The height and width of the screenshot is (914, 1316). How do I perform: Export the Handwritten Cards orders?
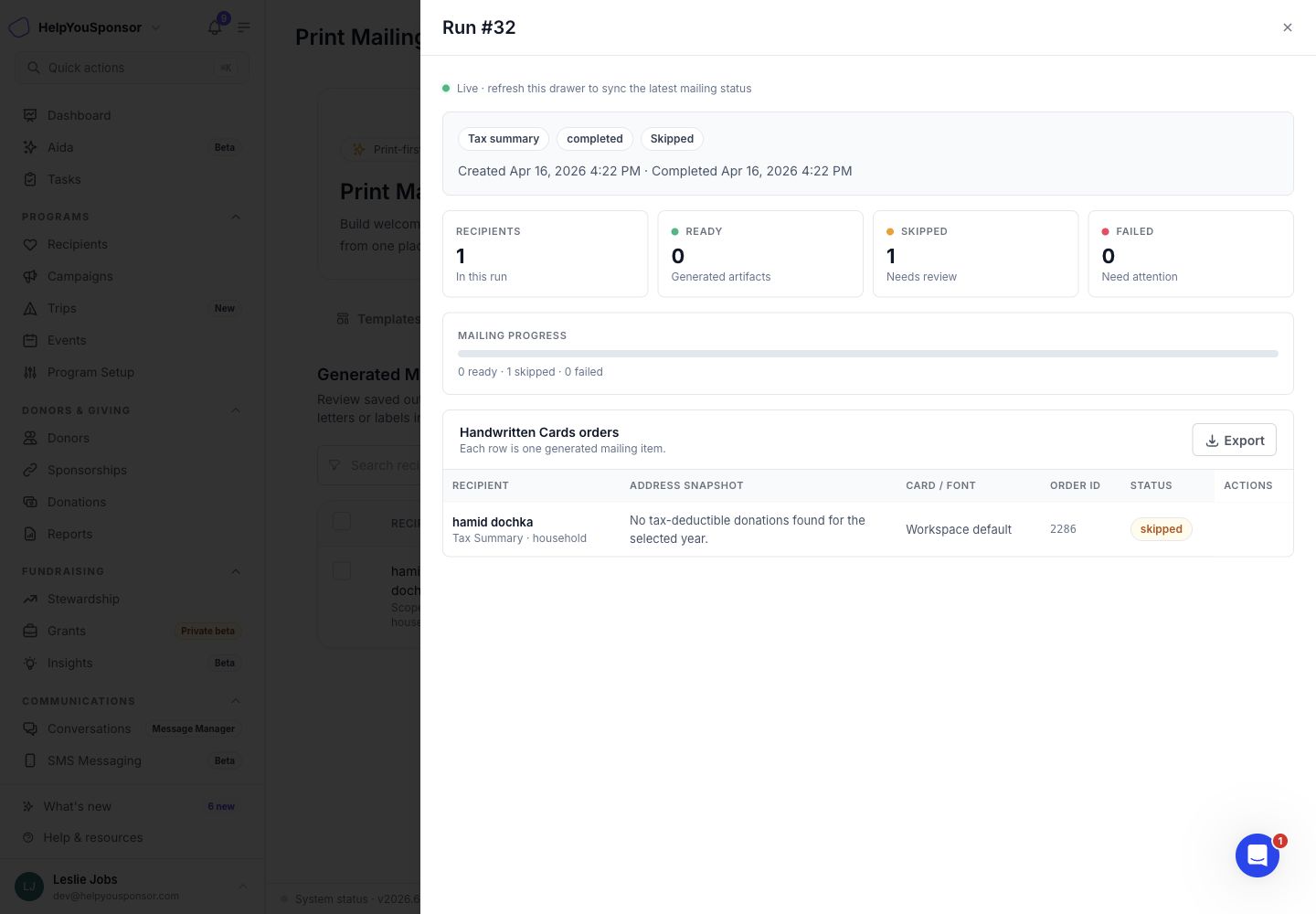[1235, 441]
